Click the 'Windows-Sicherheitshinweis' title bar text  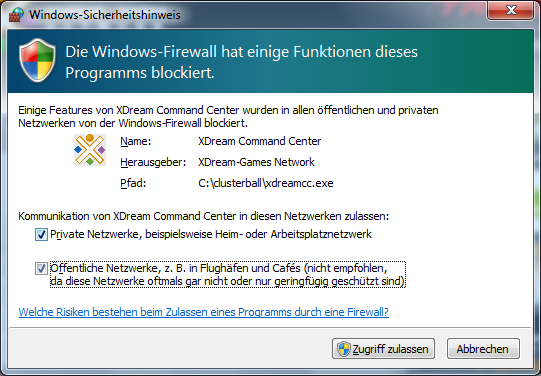click(105, 15)
